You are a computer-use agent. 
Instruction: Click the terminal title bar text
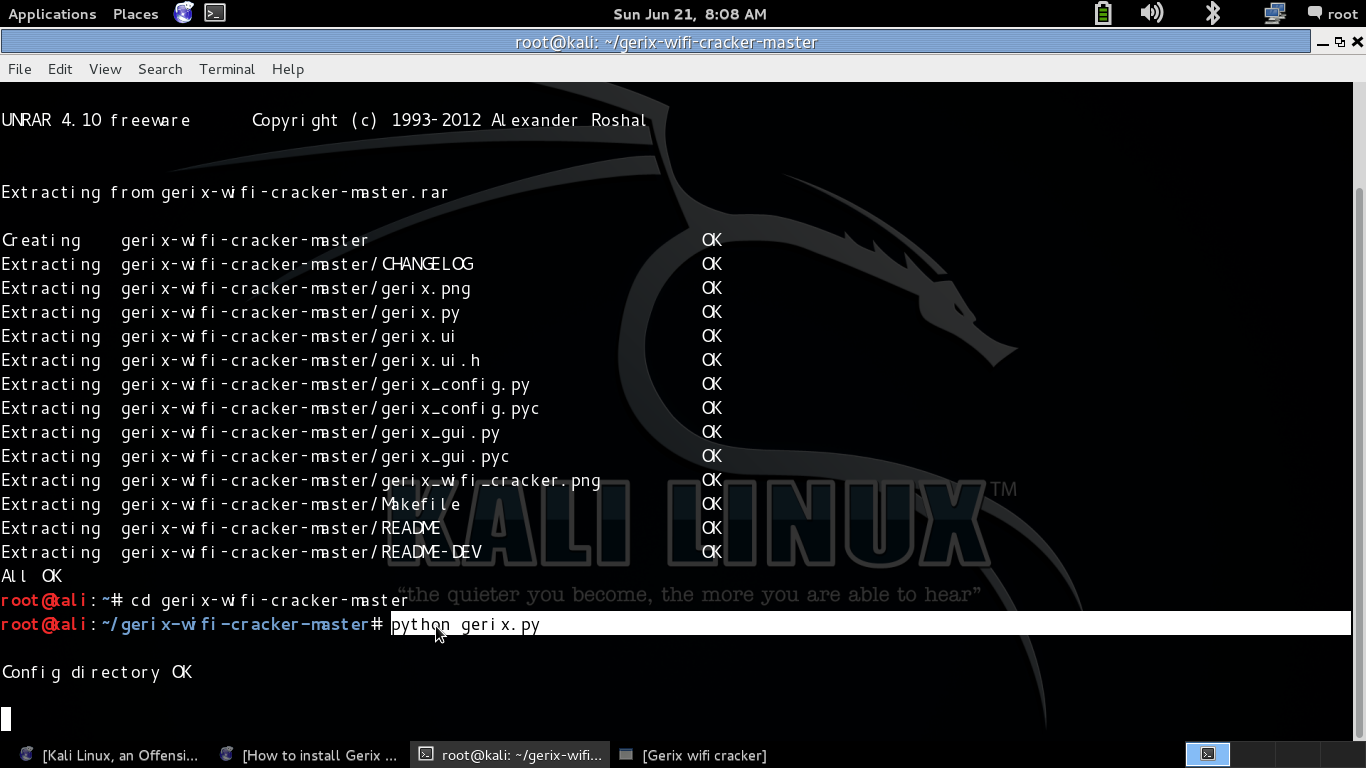pos(666,42)
